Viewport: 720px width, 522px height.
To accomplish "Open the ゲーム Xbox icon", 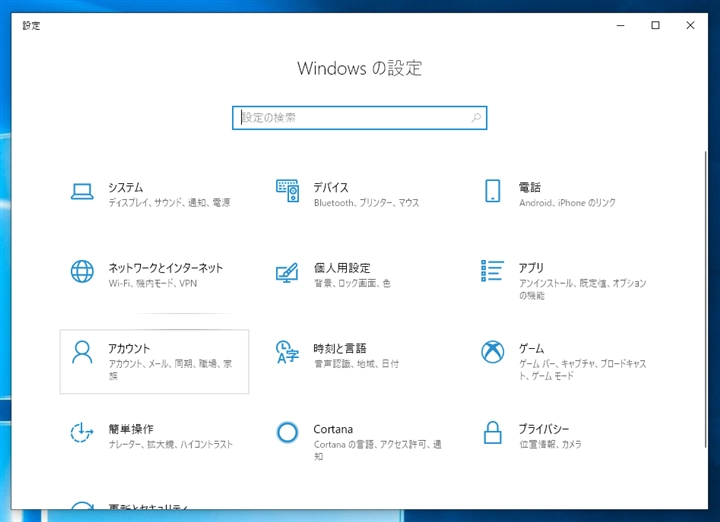I will coord(493,352).
